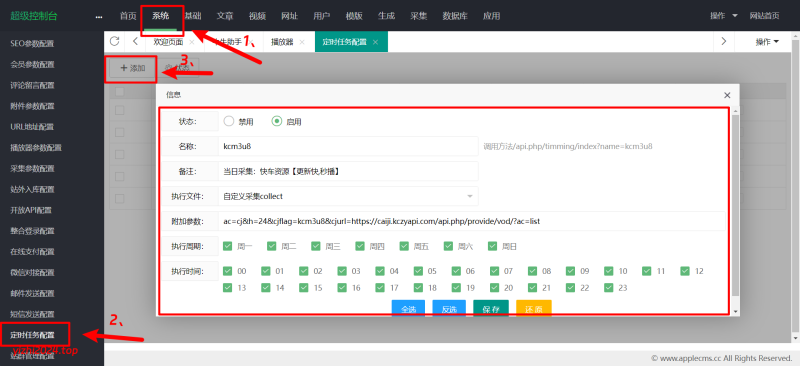Toggle the 周五 checkbox

click(x=404, y=246)
